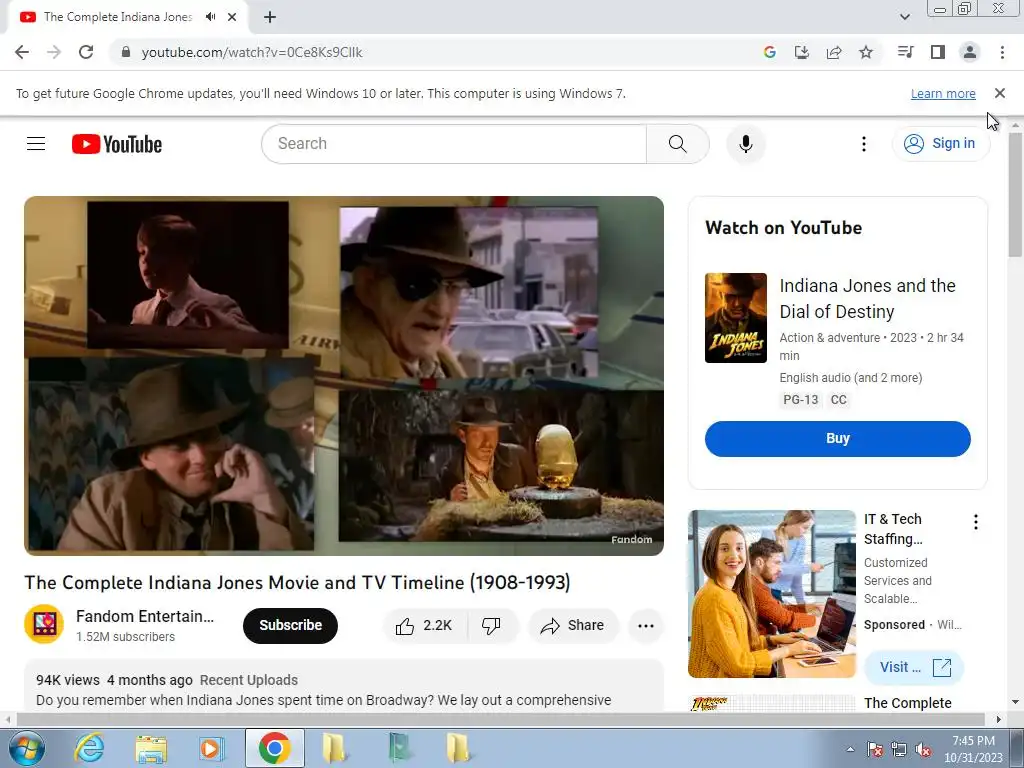
Task: Reload the page with the refresh icon
Action: pos(86,52)
